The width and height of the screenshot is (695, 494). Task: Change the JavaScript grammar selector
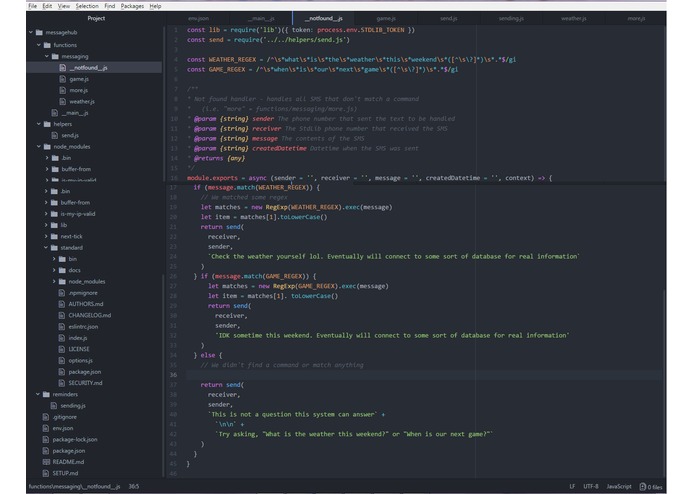(619, 486)
